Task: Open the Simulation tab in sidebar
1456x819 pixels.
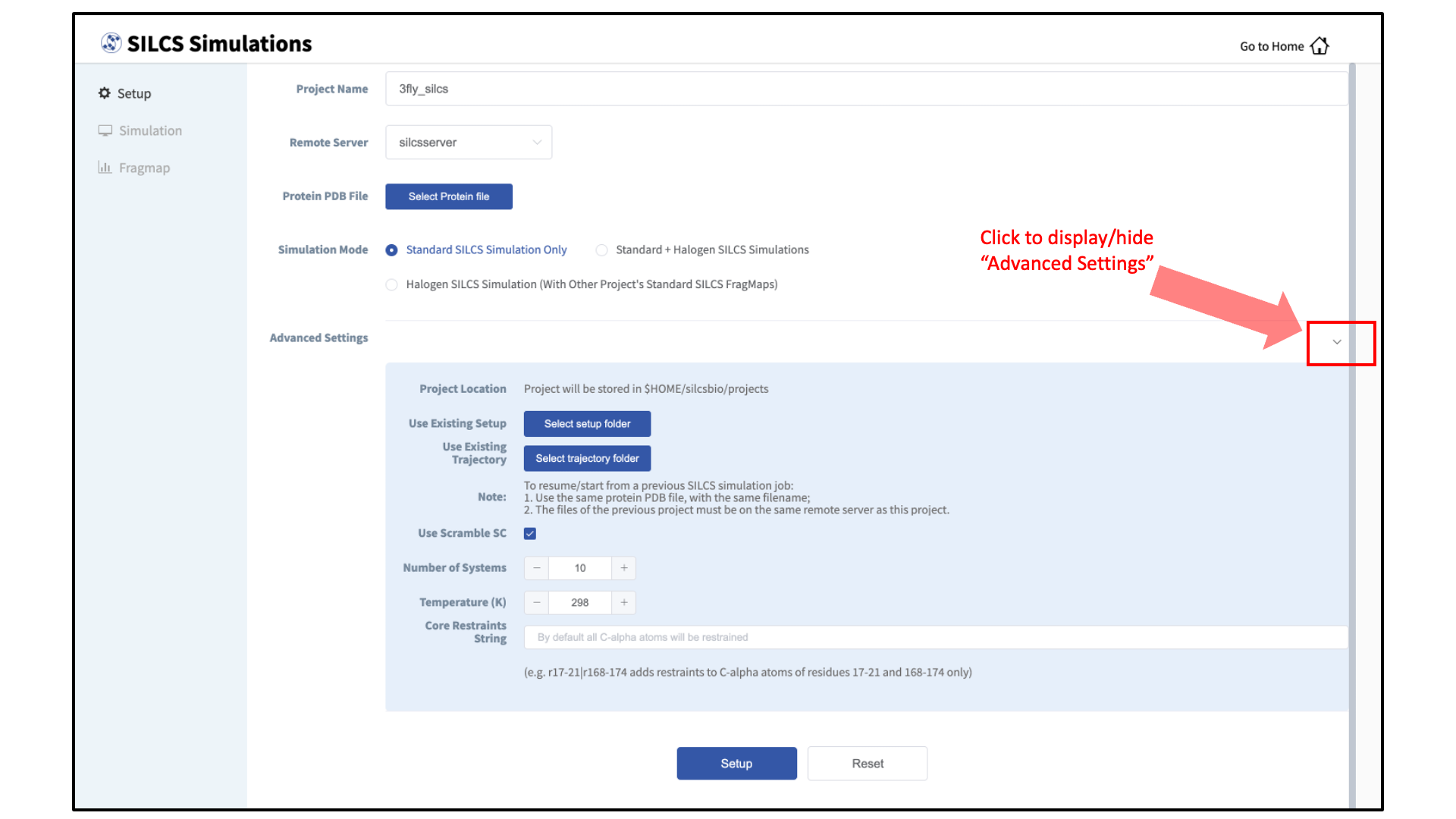Action: (x=150, y=130)
